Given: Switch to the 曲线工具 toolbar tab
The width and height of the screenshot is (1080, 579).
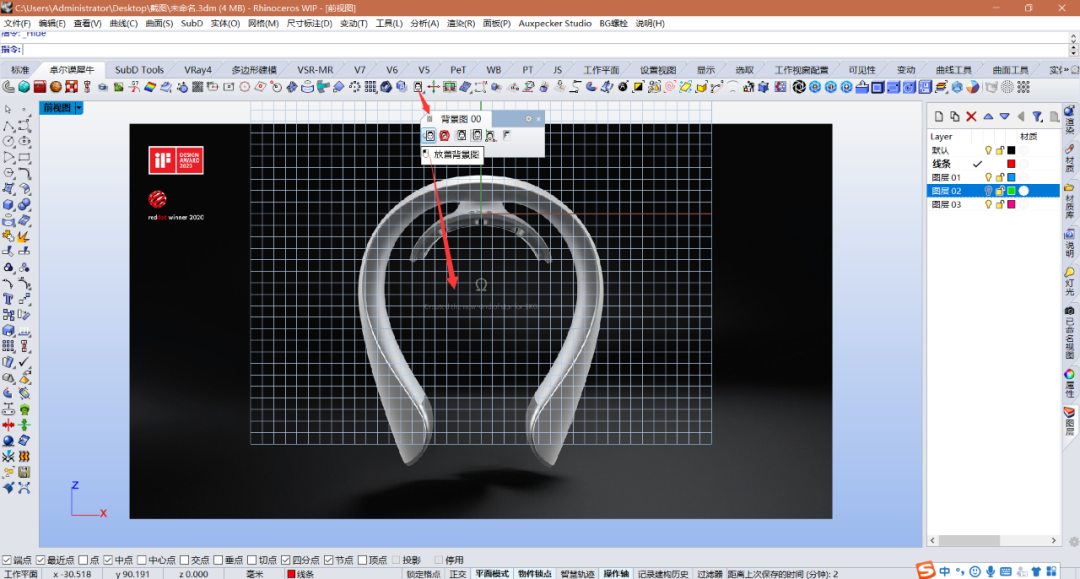Looking at the screenshot, I should 953,70.
